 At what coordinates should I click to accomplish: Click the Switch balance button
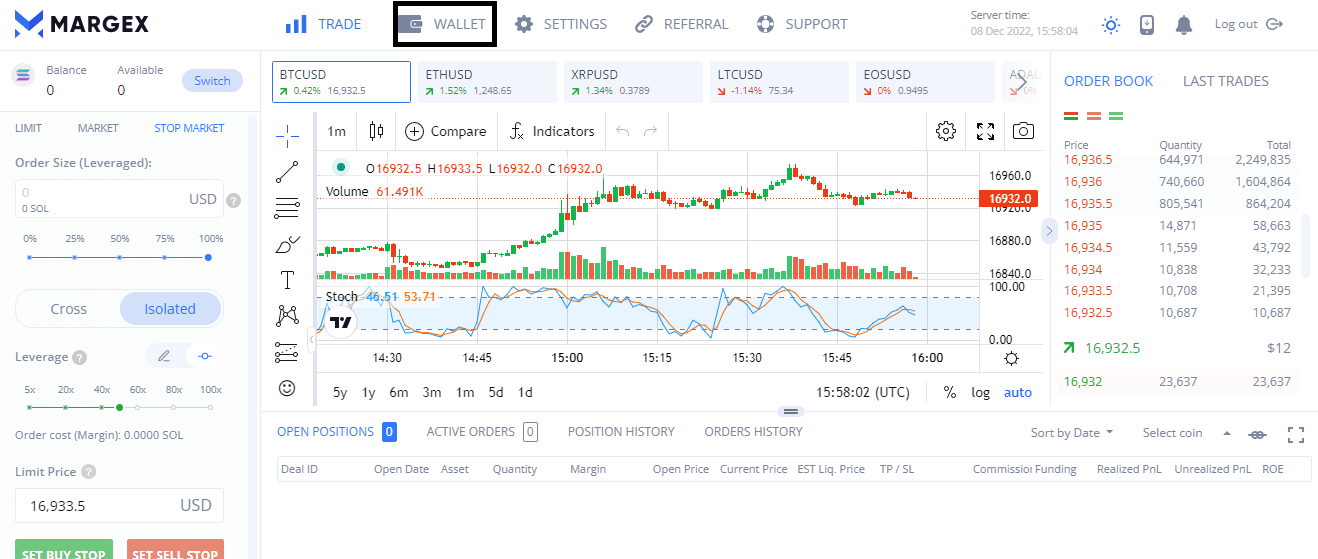(212, 81)
